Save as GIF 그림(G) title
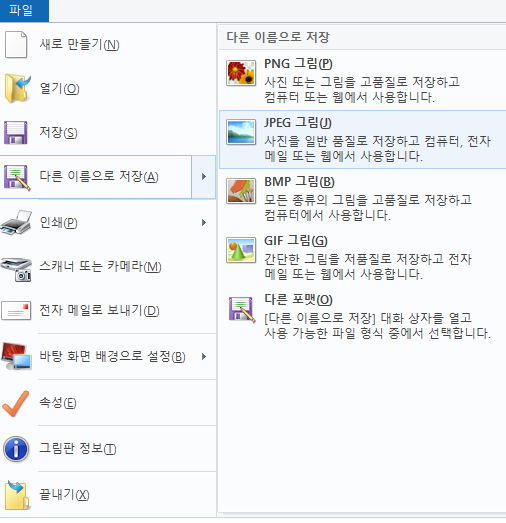The height and width of the screenshot is (523, 506). (x=296, y=240)
